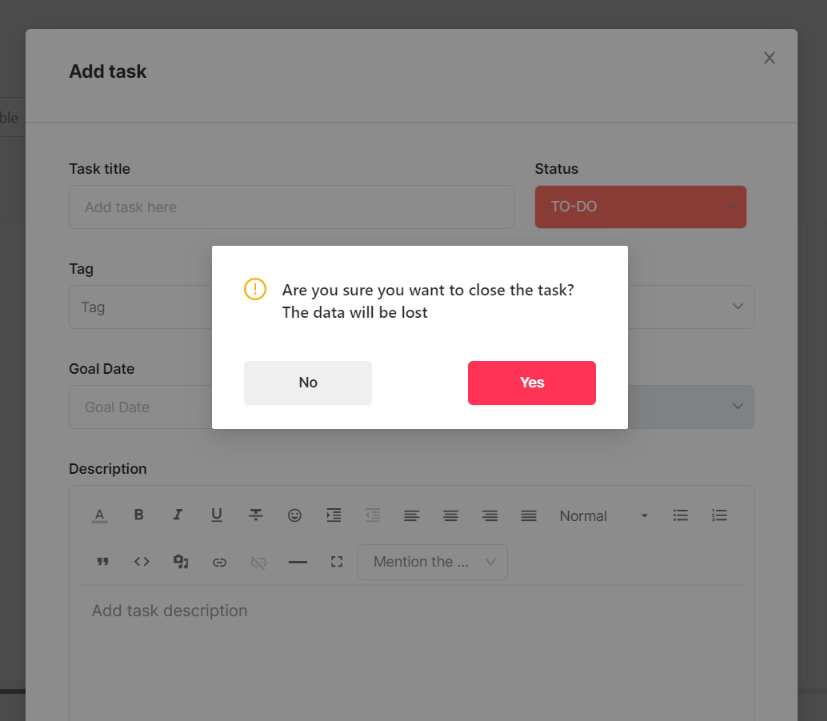Open the emoji picker in the editor
The height and width of the screenshot is (721, 827).
(x=295, y=515)
